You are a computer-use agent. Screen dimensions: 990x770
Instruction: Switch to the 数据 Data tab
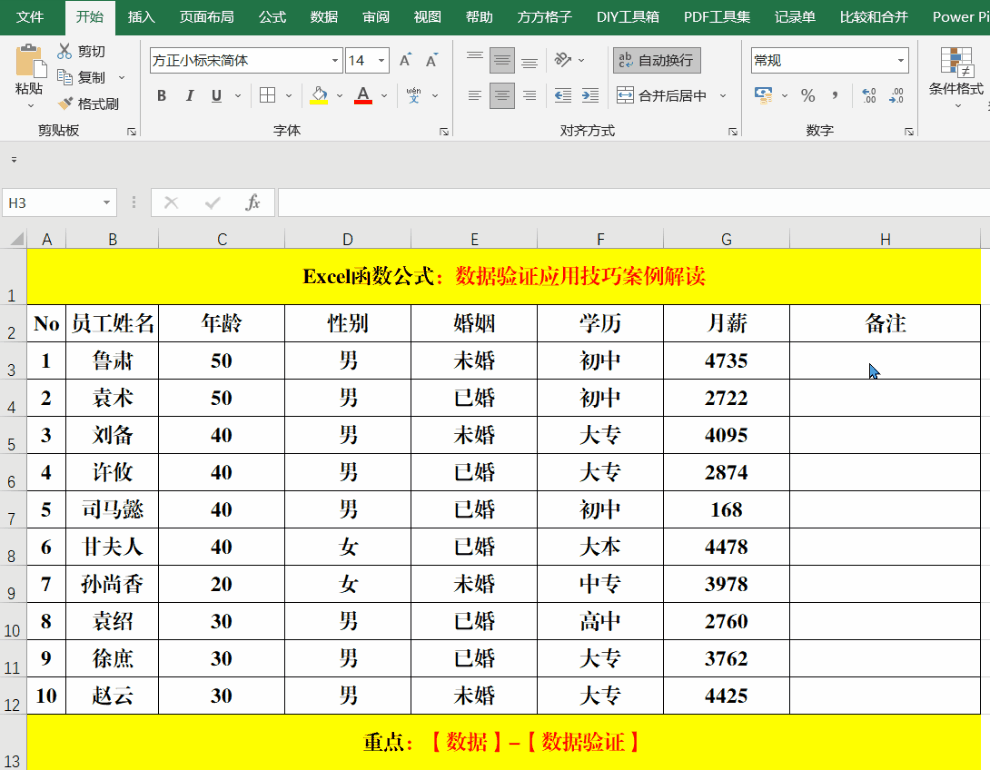(x=324, y=17)
